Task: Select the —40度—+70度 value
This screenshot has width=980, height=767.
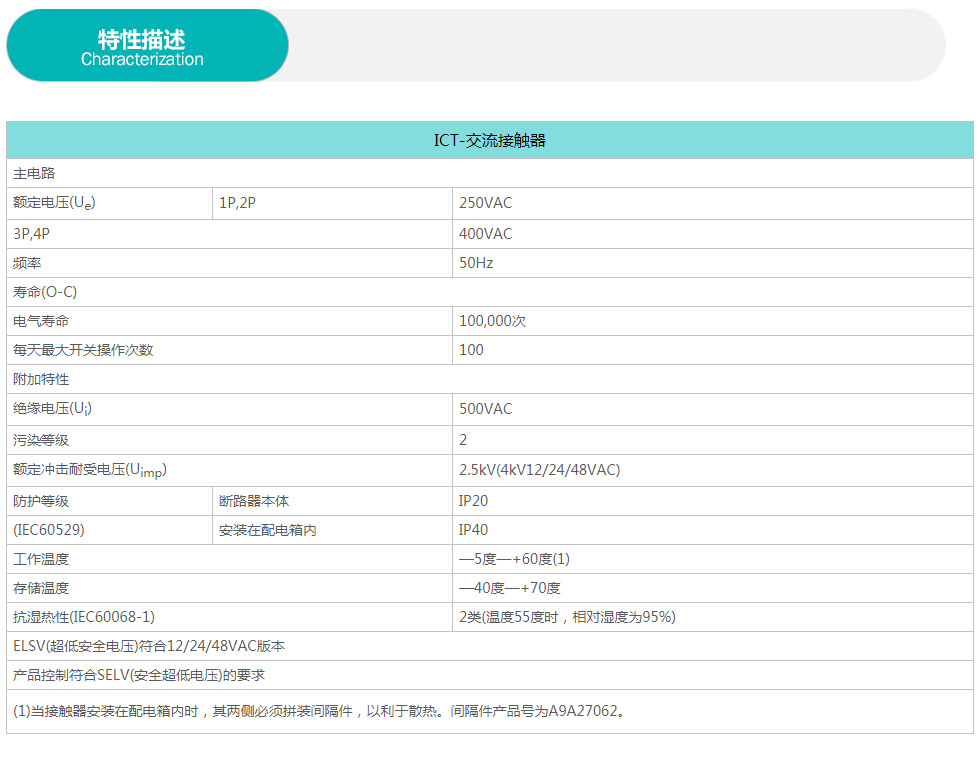Action: (x=509, y=588)
